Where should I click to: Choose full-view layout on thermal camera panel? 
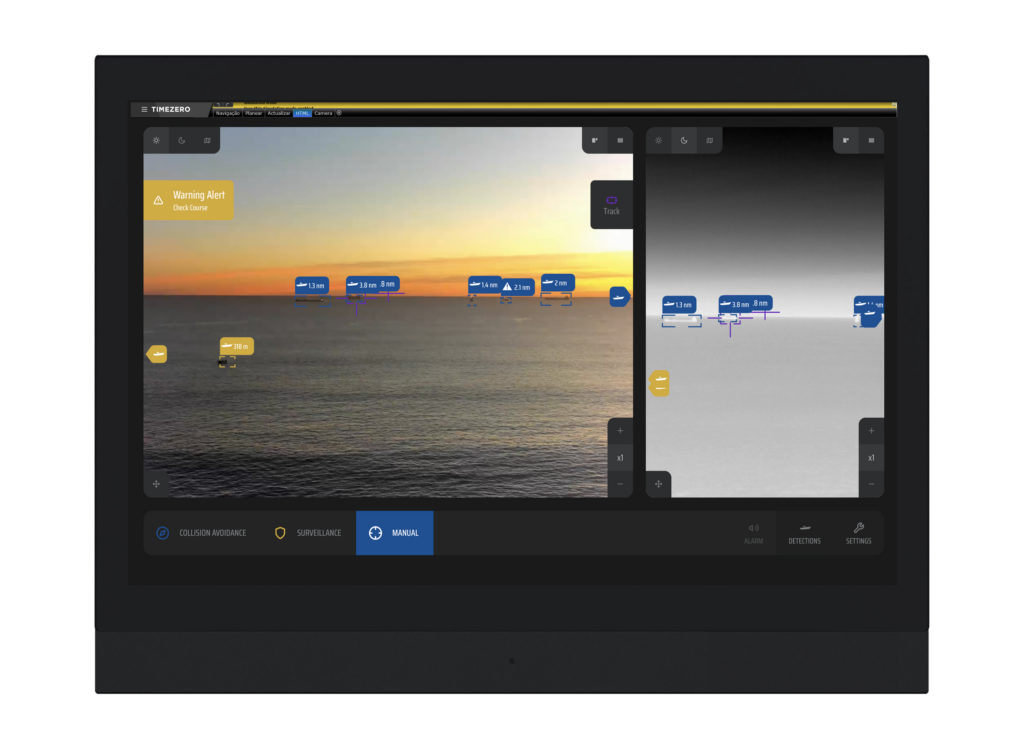point(871,140)
